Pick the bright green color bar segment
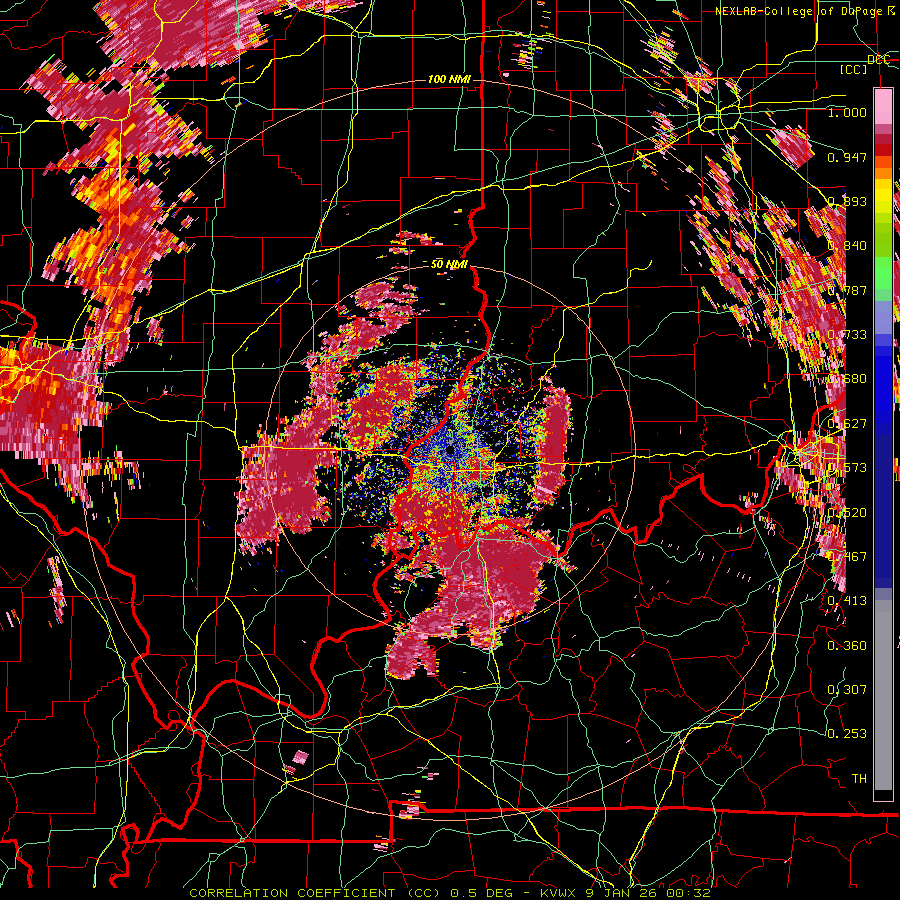 point(883,273)
